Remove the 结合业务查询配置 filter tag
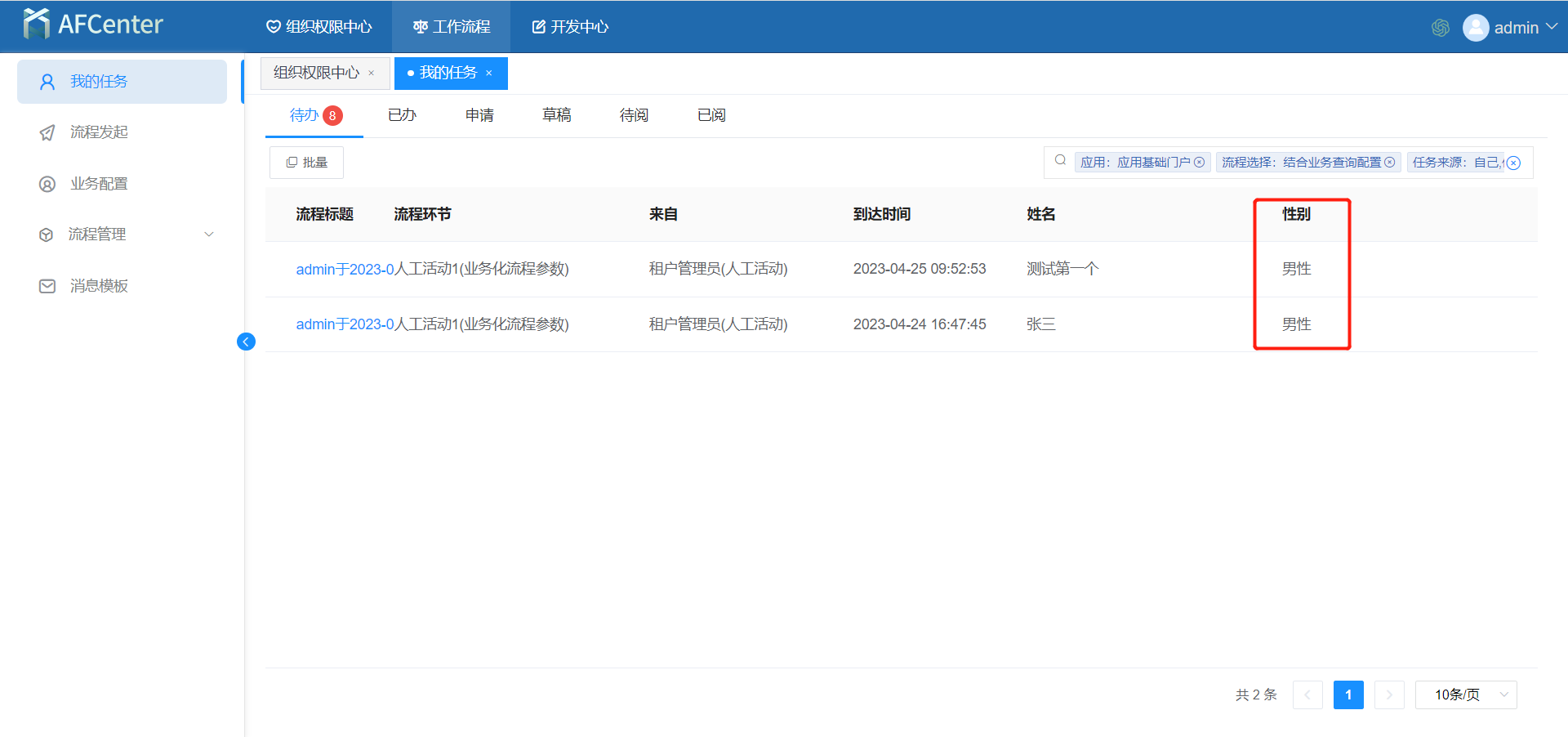Screen dimensions: 1568x737 tap(1390, 163)
